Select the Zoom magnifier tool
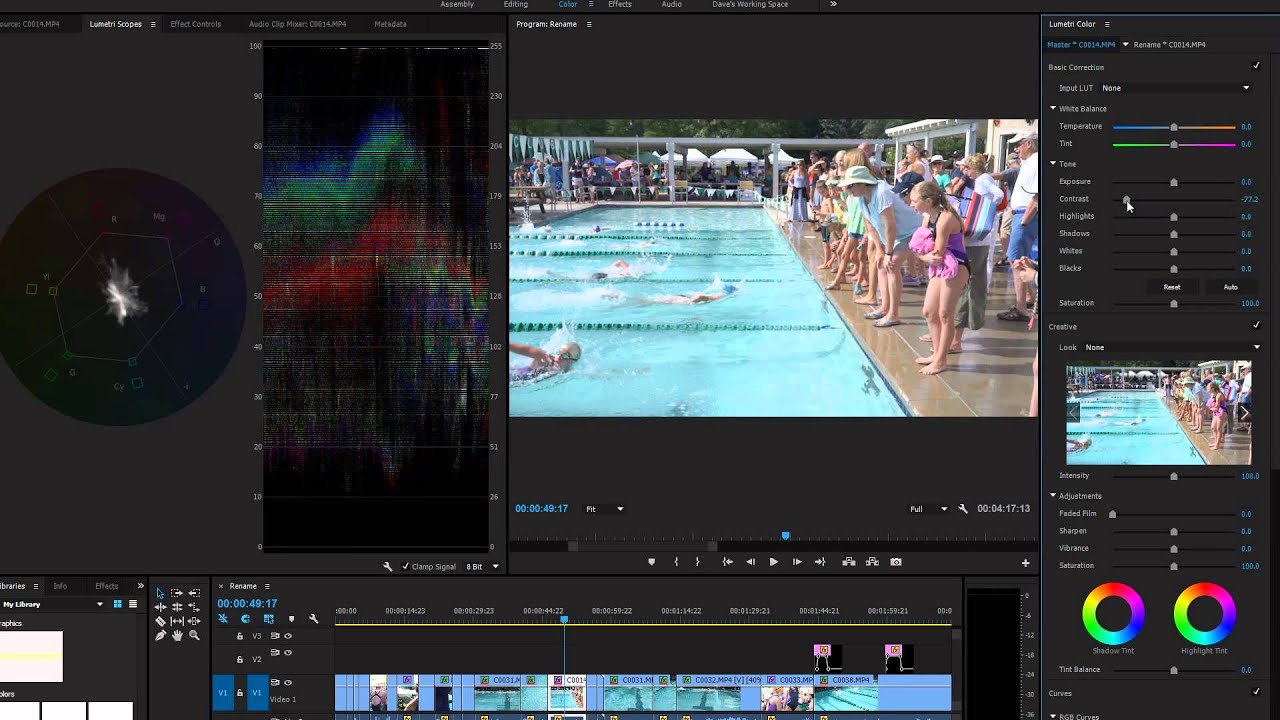Screen dimensions: 1280x720 tap(194, 635)
